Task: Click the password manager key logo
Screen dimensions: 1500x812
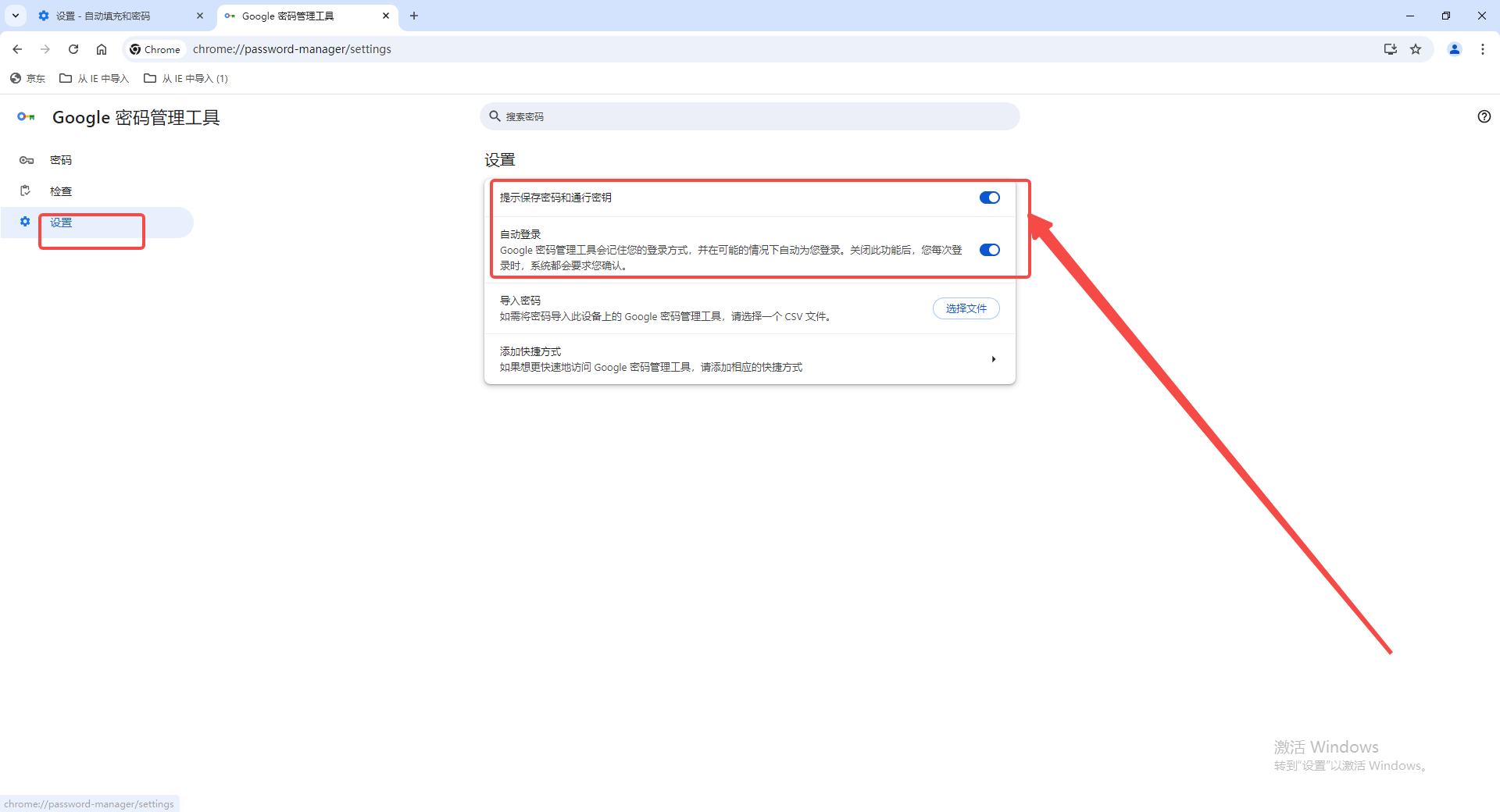Action: tap(26, 117)
